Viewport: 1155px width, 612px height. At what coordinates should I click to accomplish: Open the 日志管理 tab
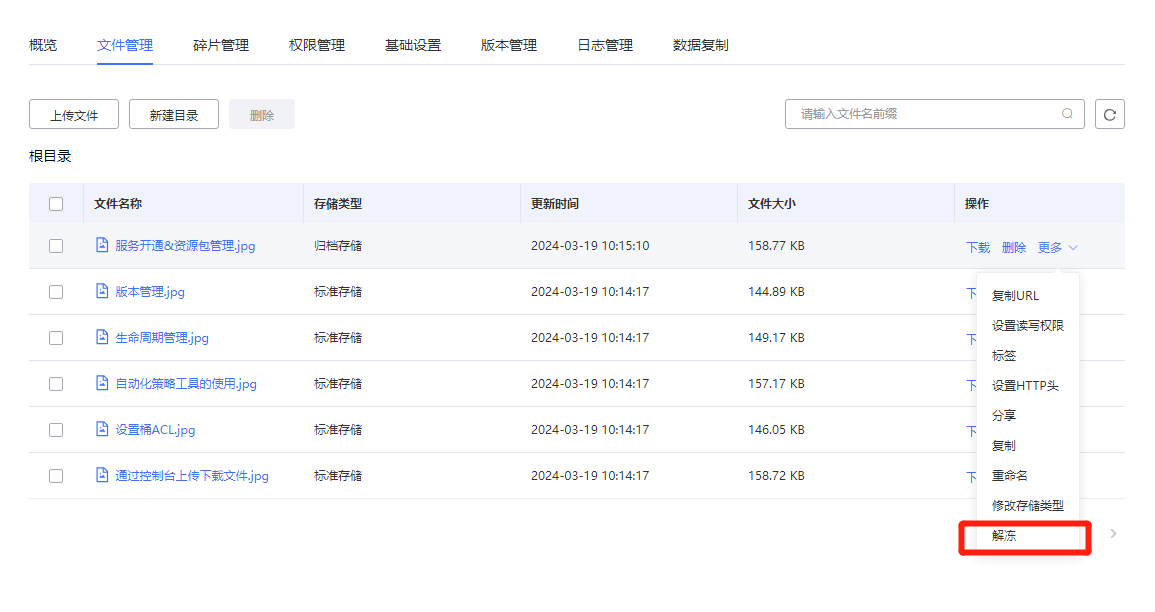point(605,45)
